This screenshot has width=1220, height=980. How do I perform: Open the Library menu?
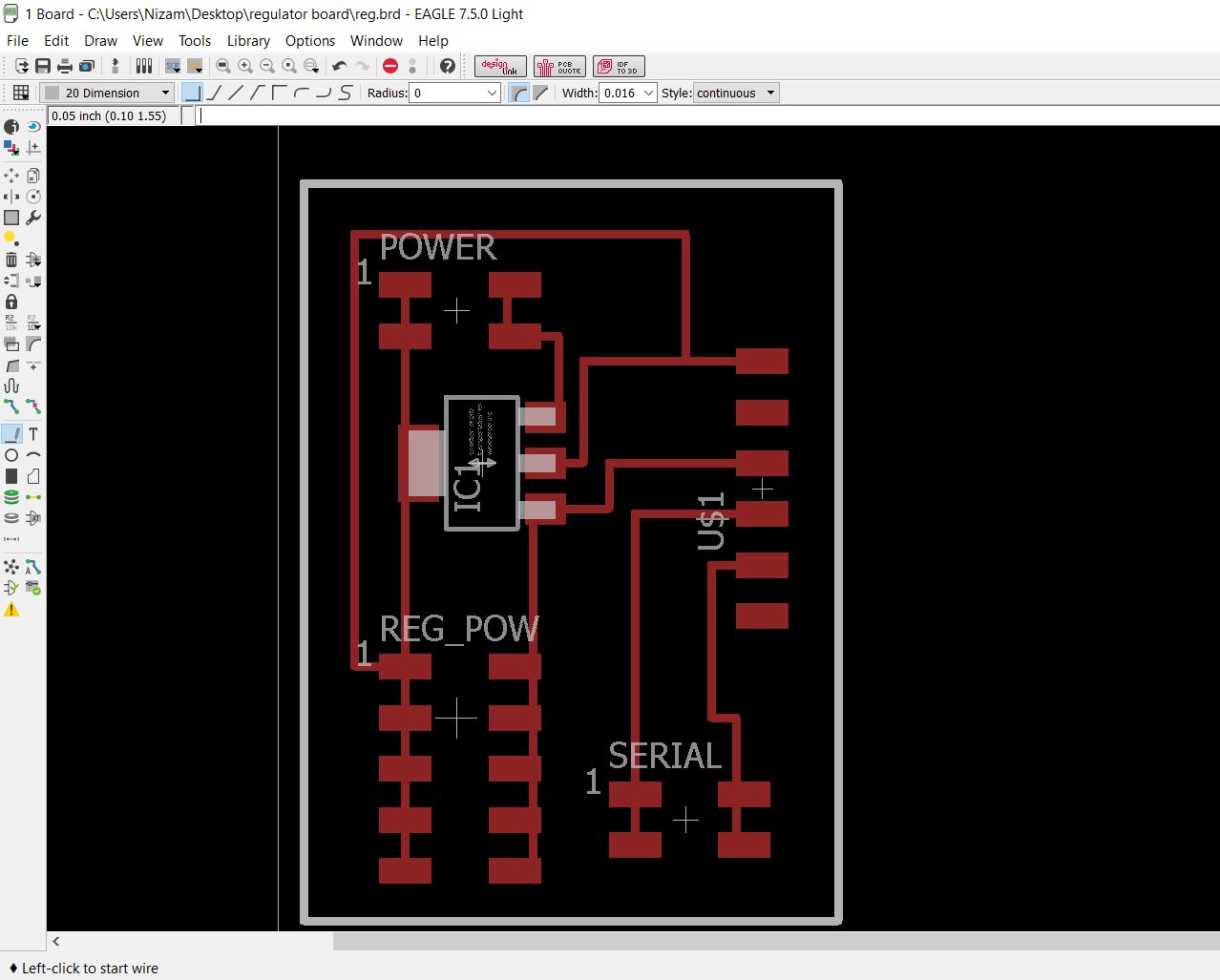pos(248,41)
